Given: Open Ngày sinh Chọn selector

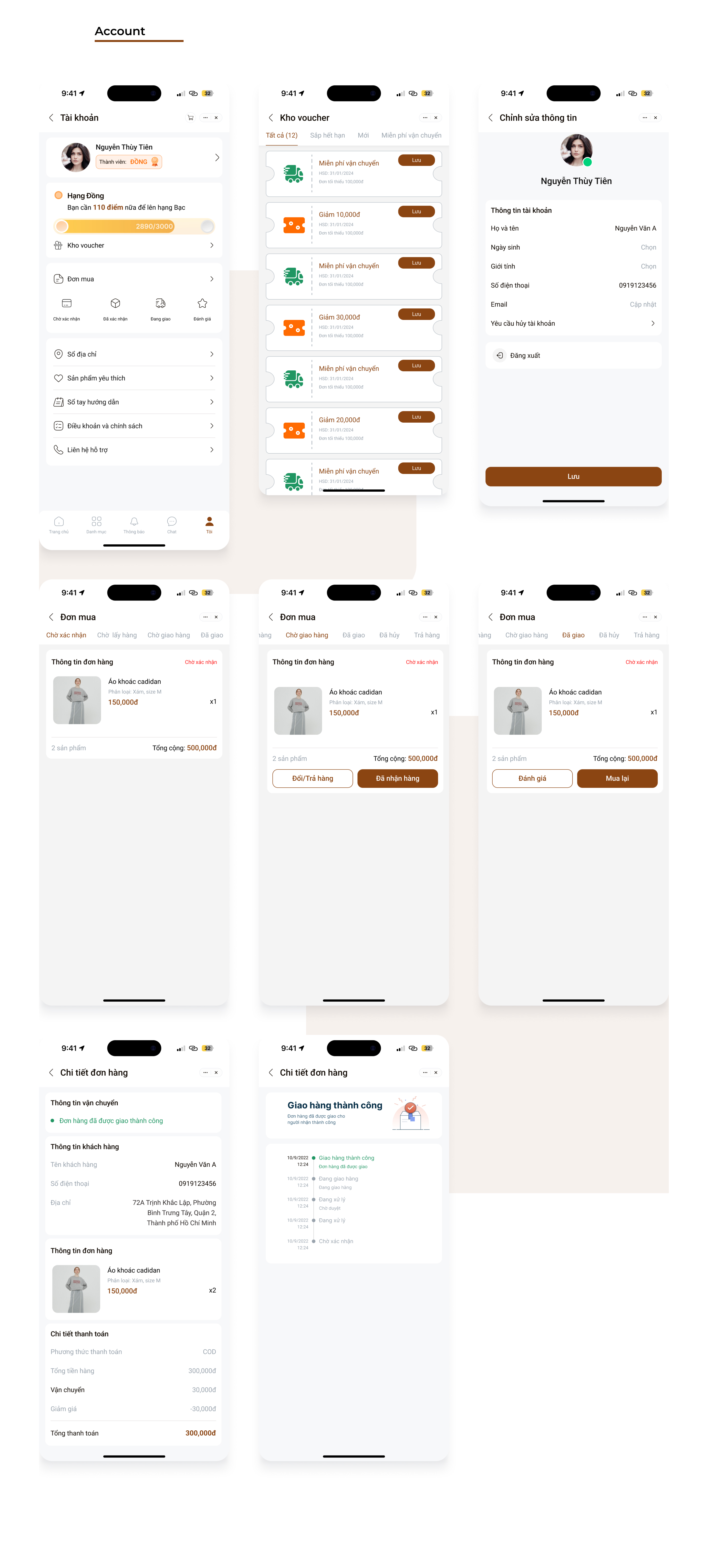Looking at the screenshot, I should point(648,247).
